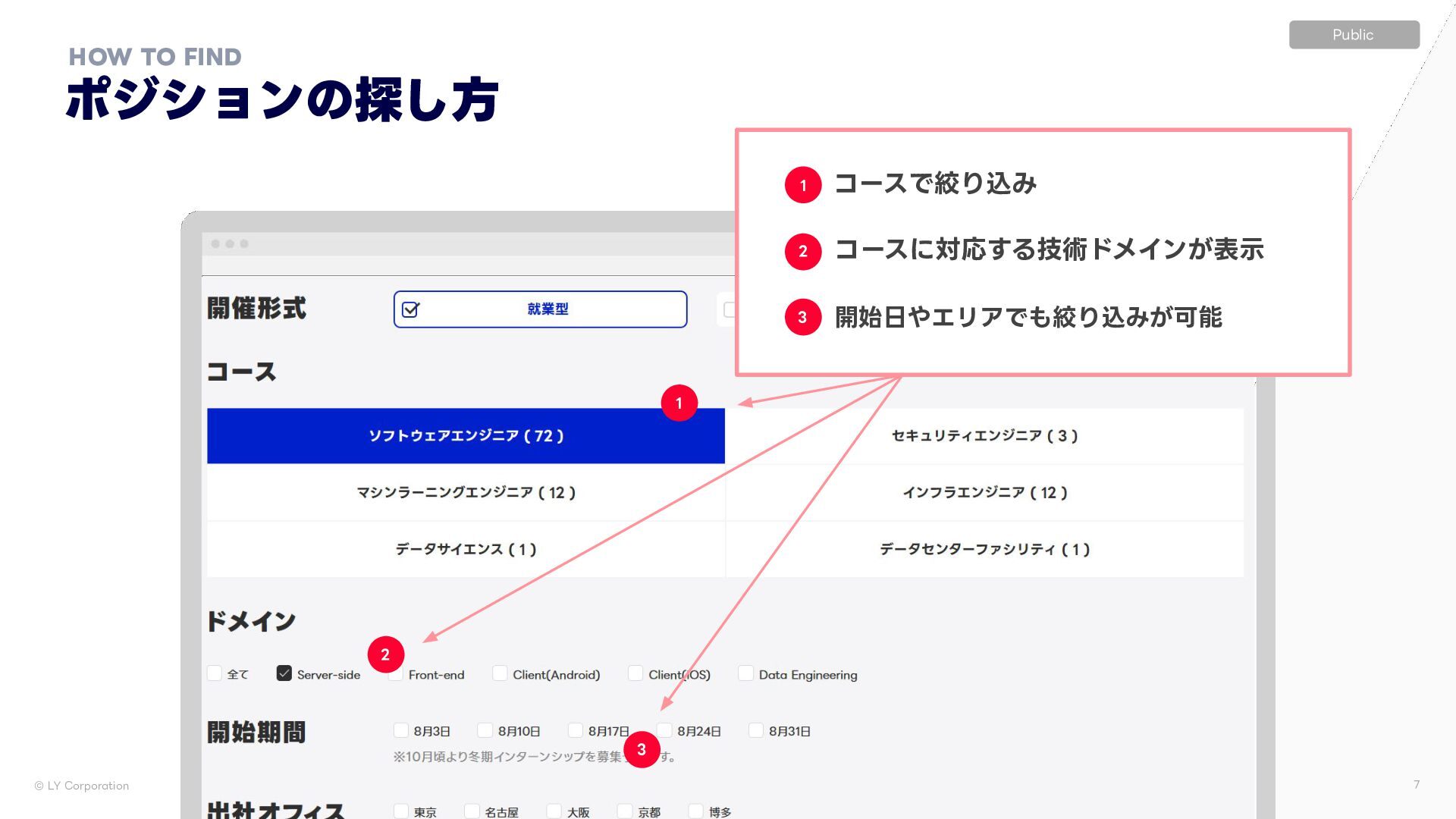Check the 8月31日 start date
The width and height of the screenshot is (1456, 819).
click(756, 730)
